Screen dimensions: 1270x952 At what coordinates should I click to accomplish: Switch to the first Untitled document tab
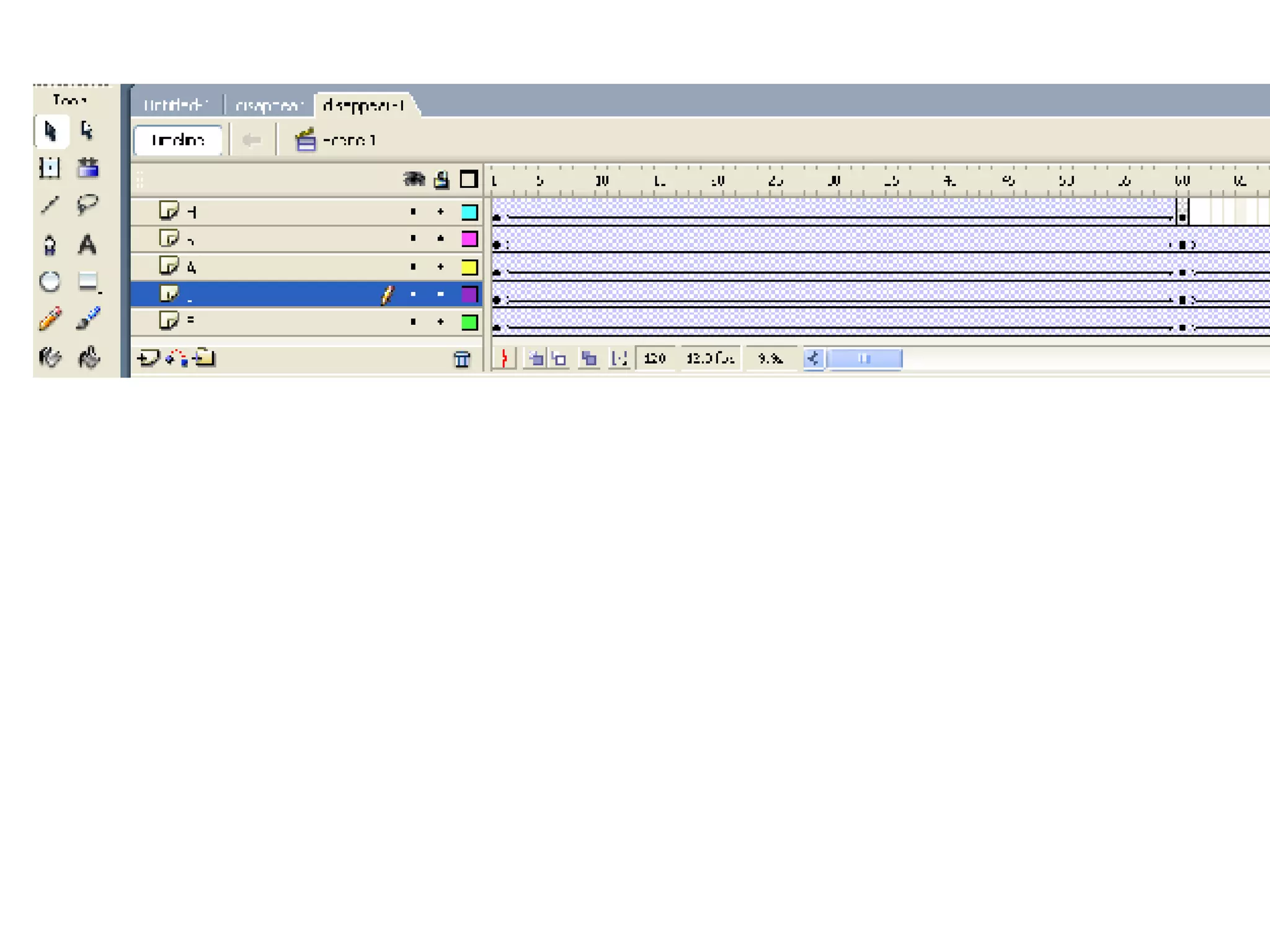coord(175,105)
